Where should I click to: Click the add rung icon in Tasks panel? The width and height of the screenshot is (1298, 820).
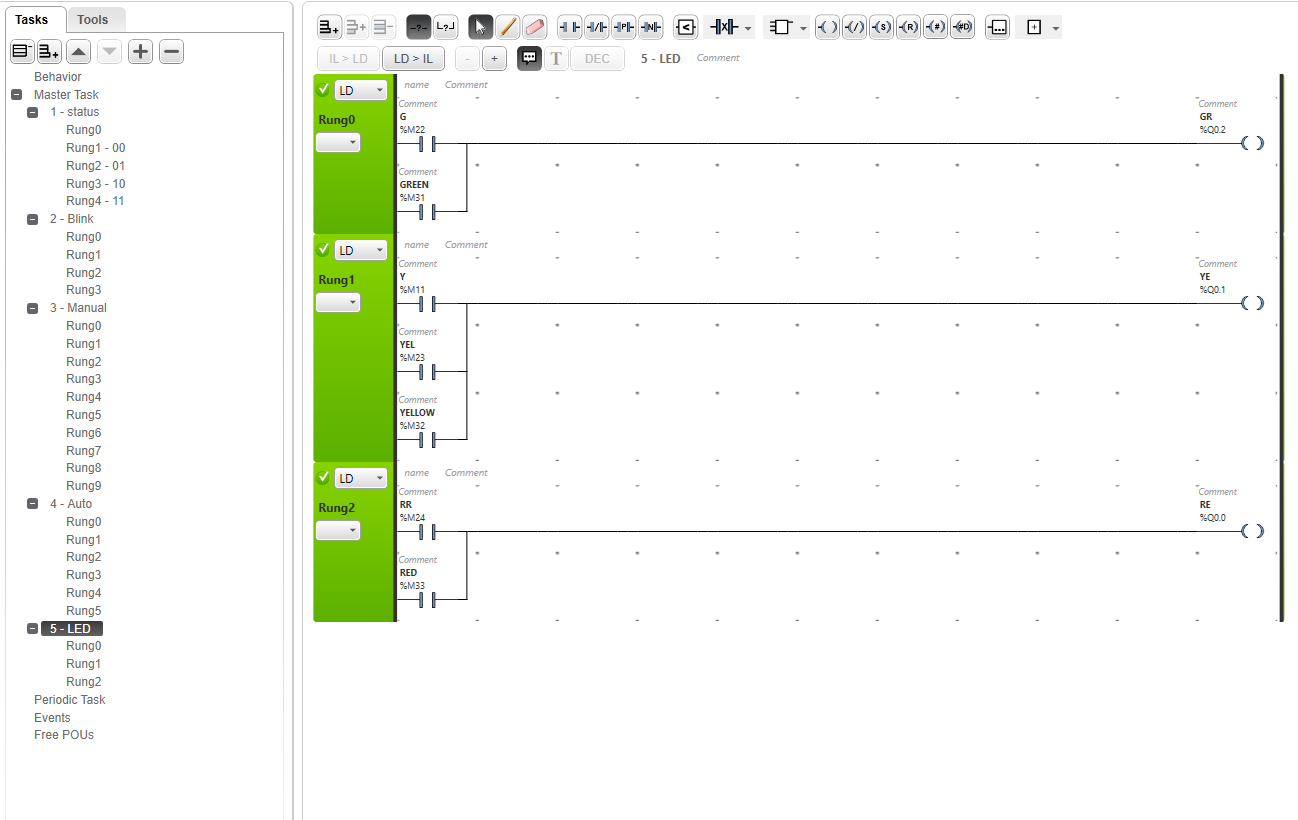[x=49, y=52]
